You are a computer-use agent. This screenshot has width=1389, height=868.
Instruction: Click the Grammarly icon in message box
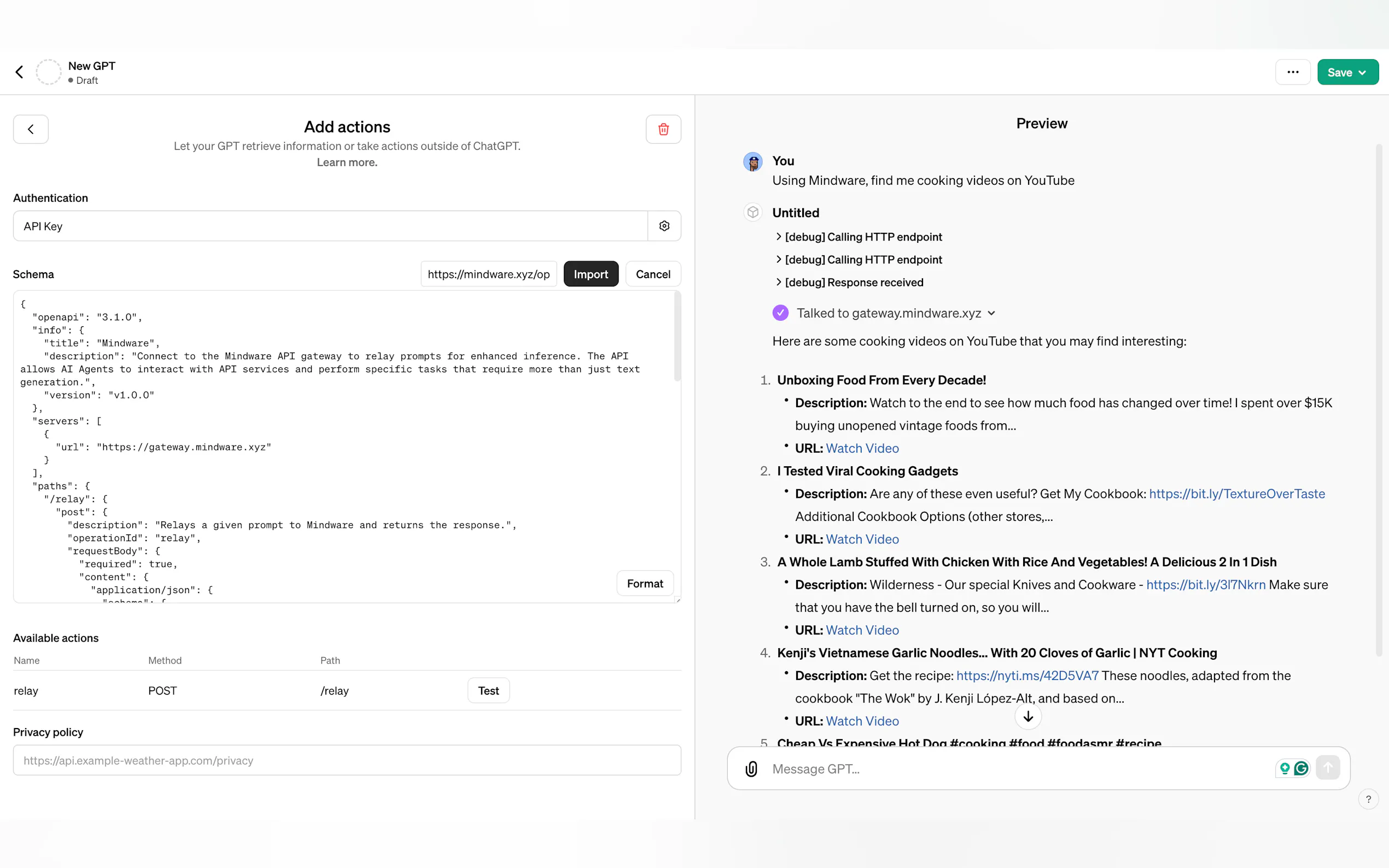[1301, 768]
